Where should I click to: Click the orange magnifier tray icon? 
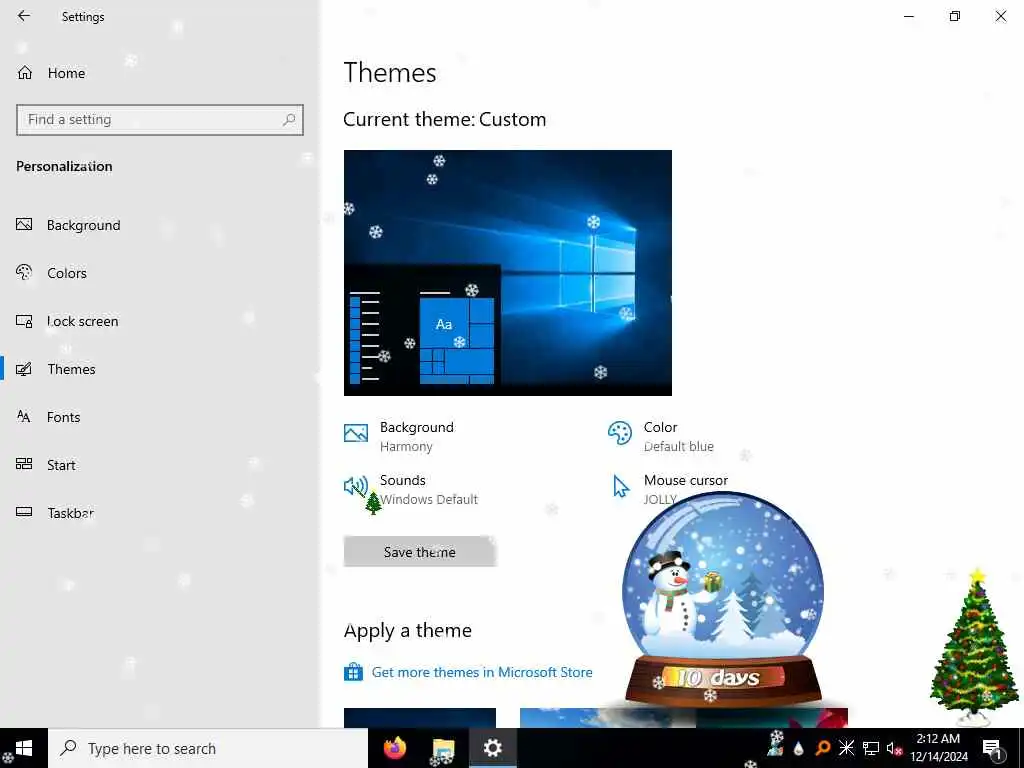tap(822, 748)
